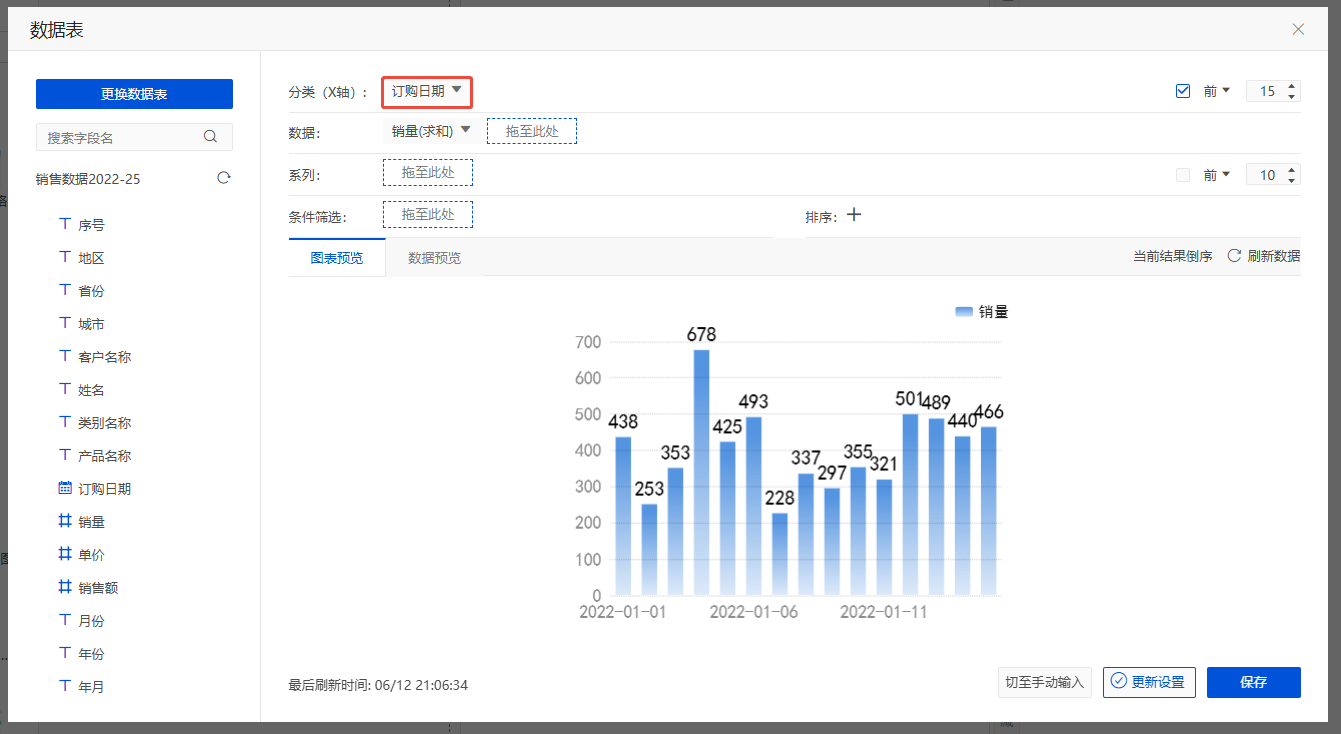Image resolution: width=1341 pixels, height=734 pixels.
Task: Click the refresh icon beside 刷新数据
Action: 1234,256
